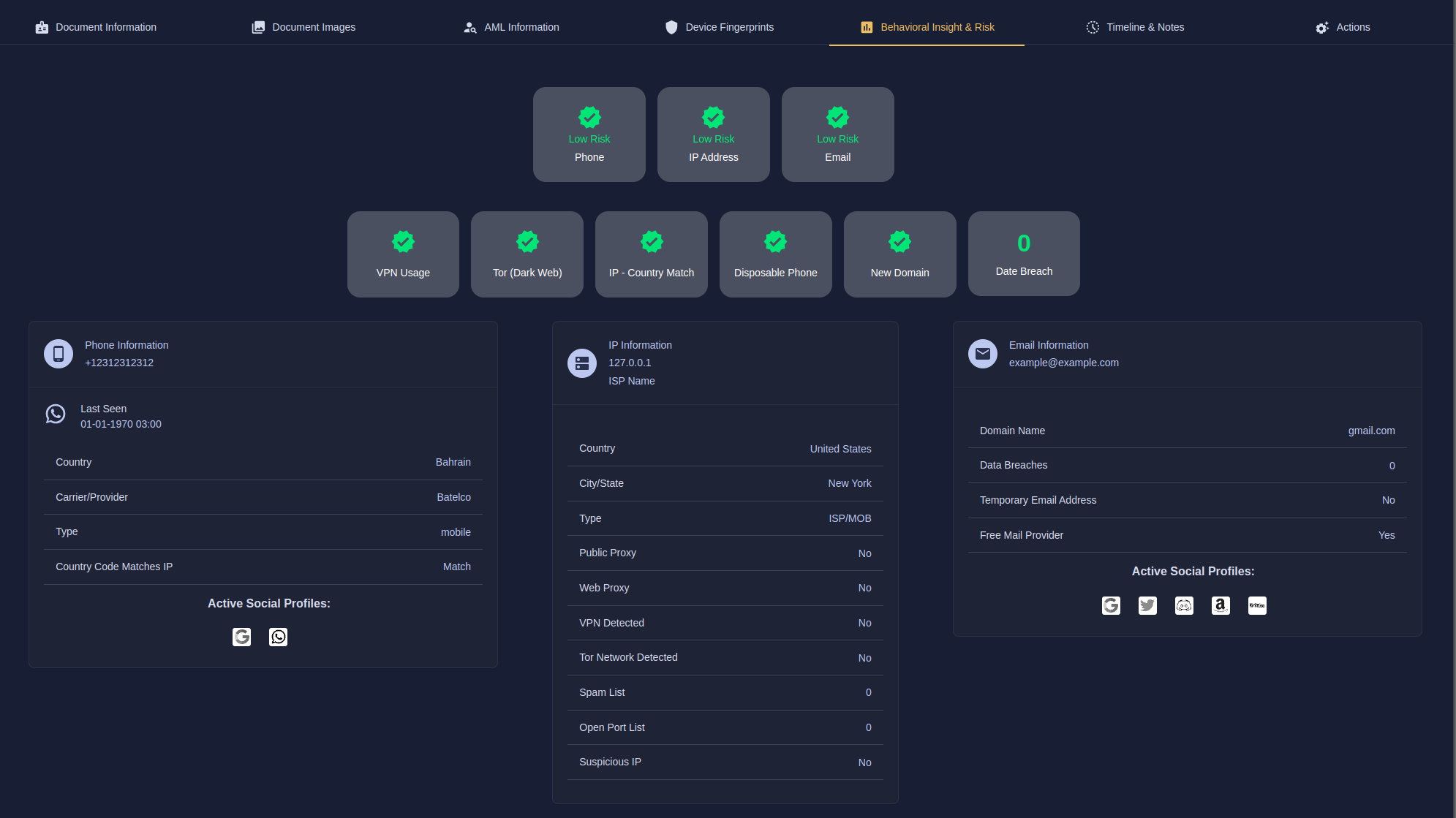Select the Low Risk Phone card
The width and height of the screenshot is (1456, 818).
click(589, 135)
